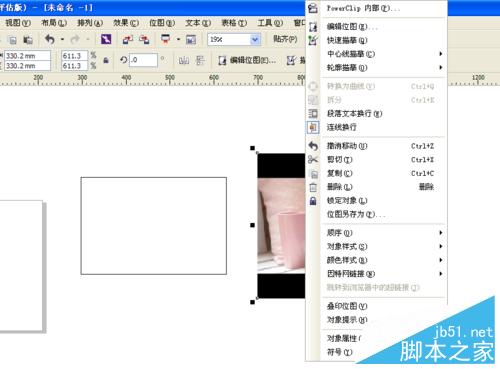Open the 表格(T) menu
The width and height of the screenshot is (500, 369).
pos(234,23)
